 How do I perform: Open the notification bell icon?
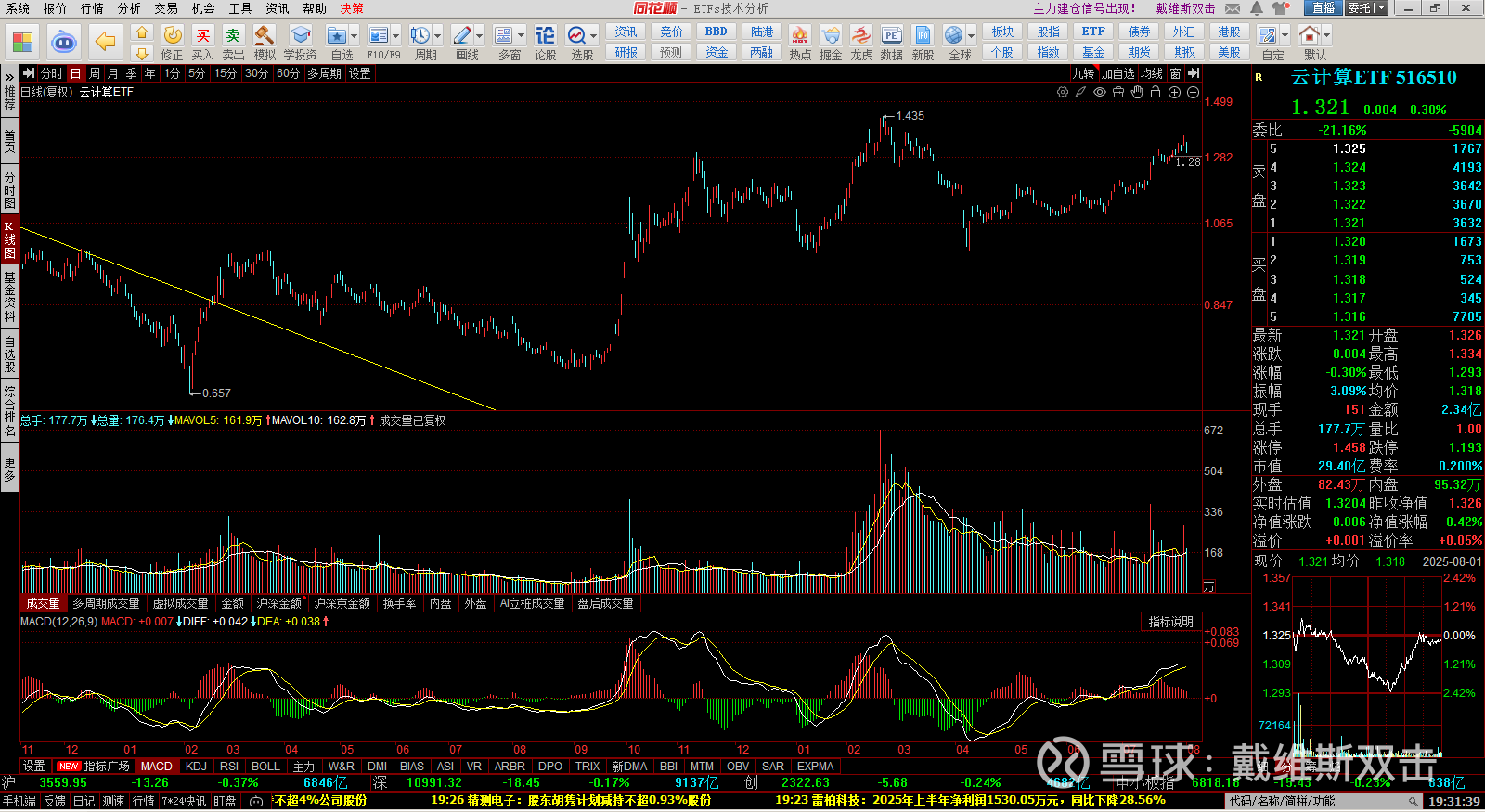pyautogui.click(x=1256, y=8)
